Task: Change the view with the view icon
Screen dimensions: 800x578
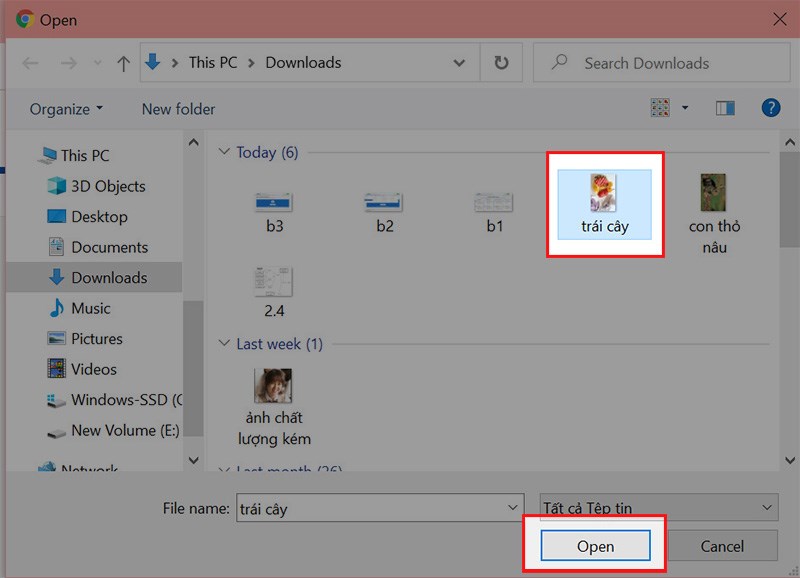Action: (660, 108)
